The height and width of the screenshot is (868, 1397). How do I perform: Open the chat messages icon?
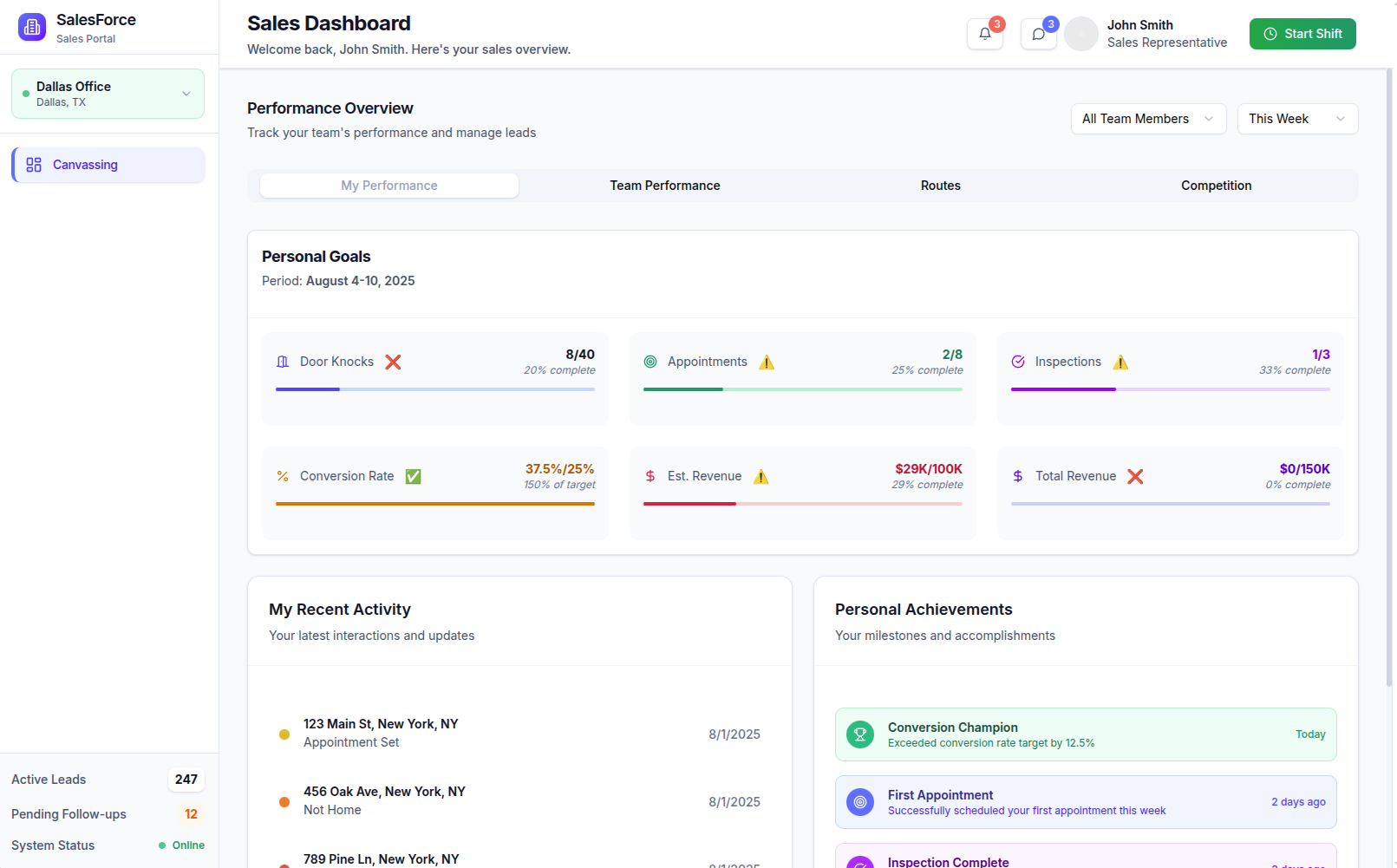point(1038,34)
